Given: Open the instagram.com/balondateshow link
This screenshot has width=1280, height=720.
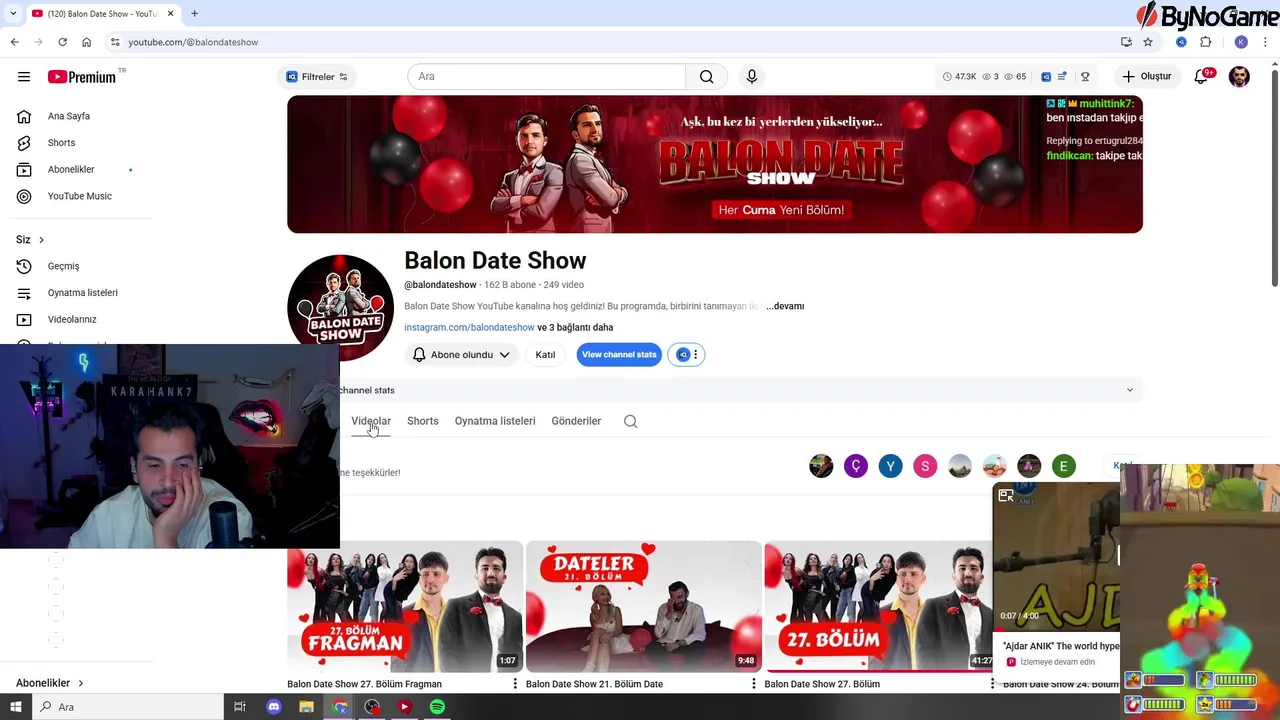Looking at the screenshot, I should [469, 327].
